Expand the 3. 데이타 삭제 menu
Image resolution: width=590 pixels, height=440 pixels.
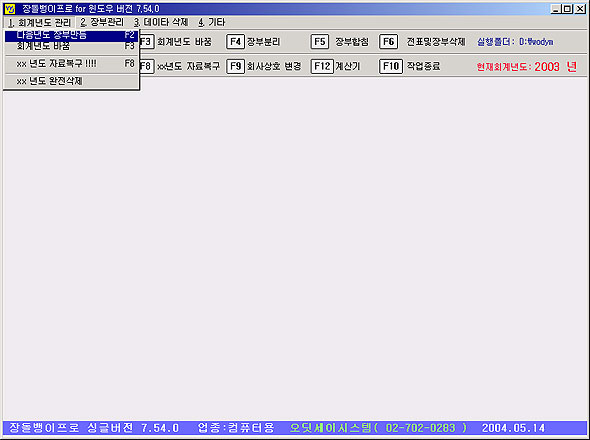point(161,23)
